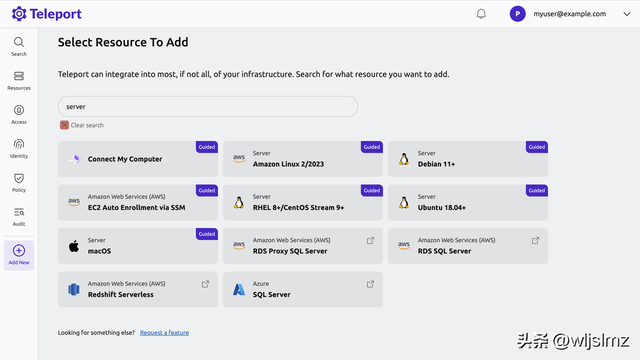Viewport: 640px width, 360px height.
Task: Click the AWS logo on EC2 Auto Enrollment
Action: click(74, 202)
